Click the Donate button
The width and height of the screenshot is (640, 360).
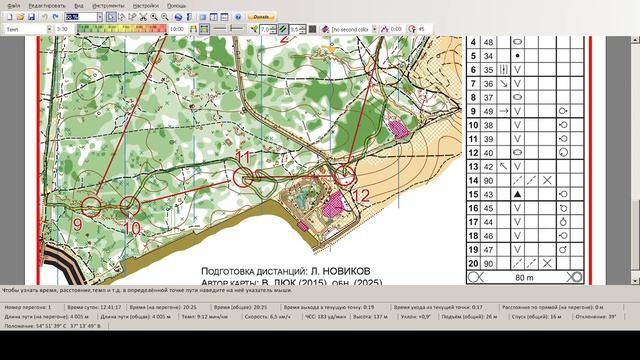coord(261,17)
